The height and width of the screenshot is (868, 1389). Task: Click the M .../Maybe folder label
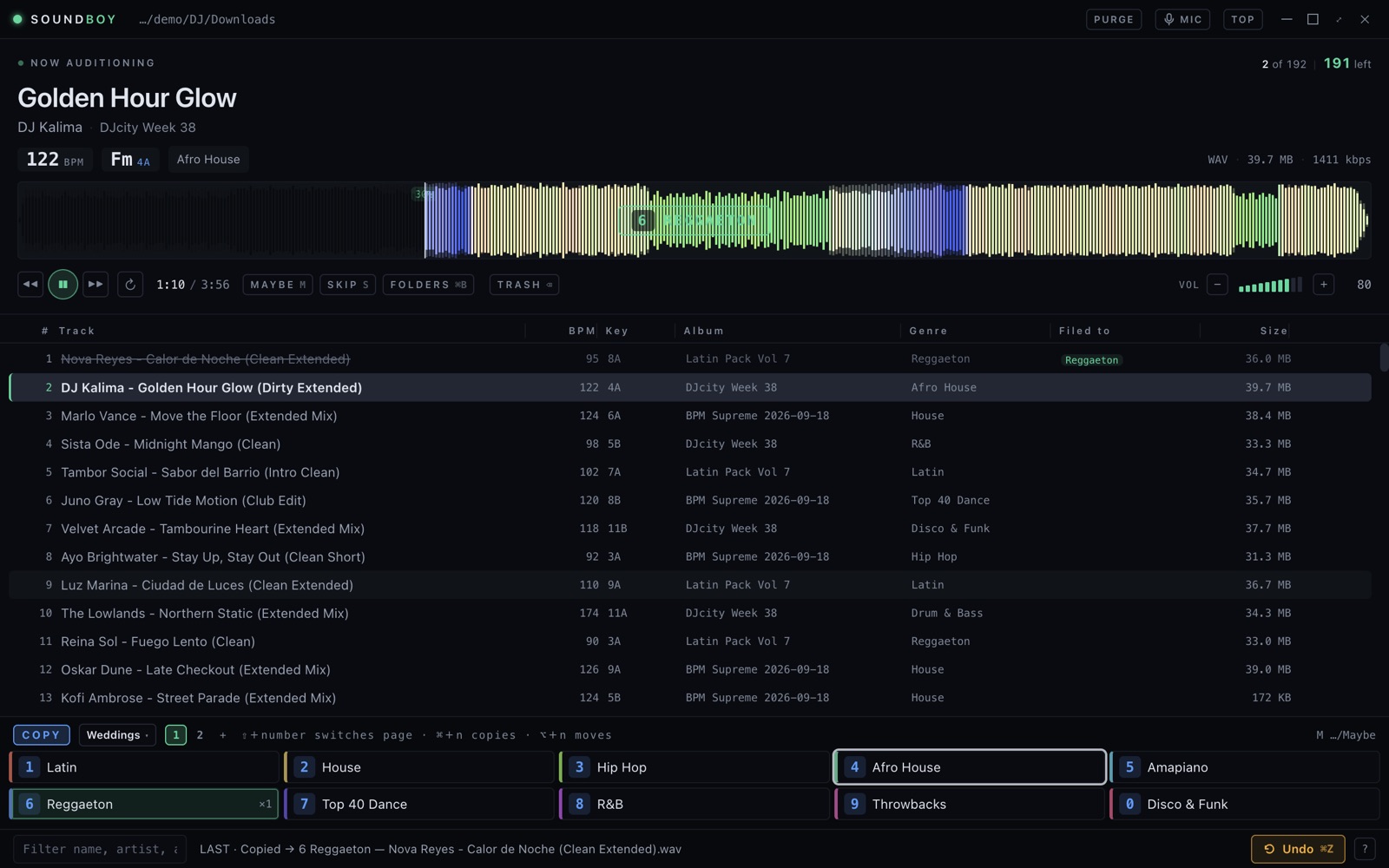pyautogui.click(x=1346, y=735)
